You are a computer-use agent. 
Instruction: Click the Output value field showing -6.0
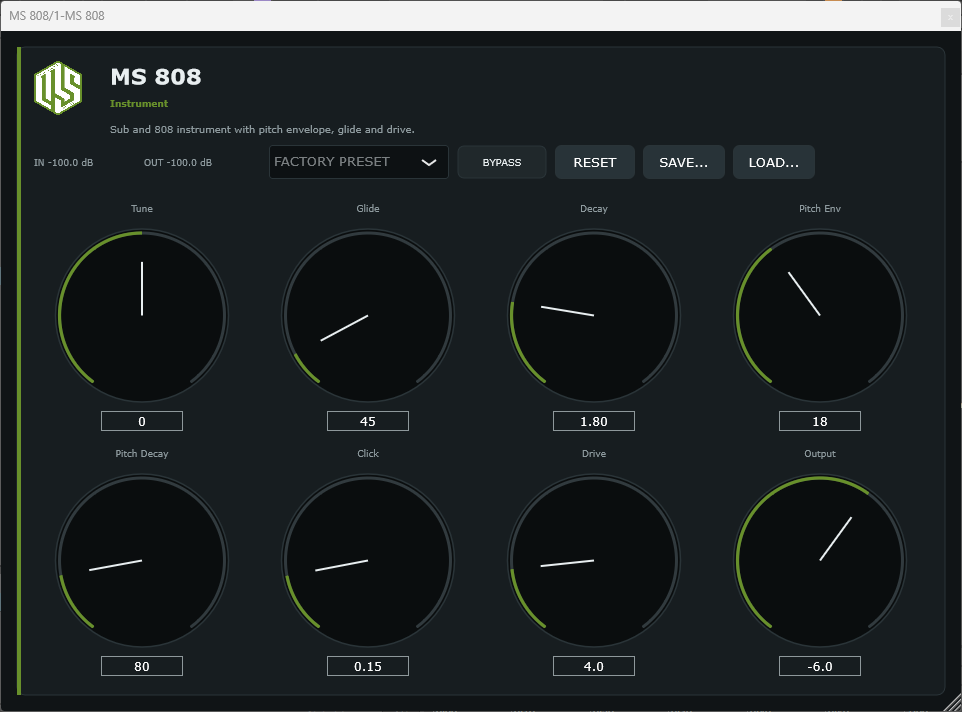tap(820, 666)
